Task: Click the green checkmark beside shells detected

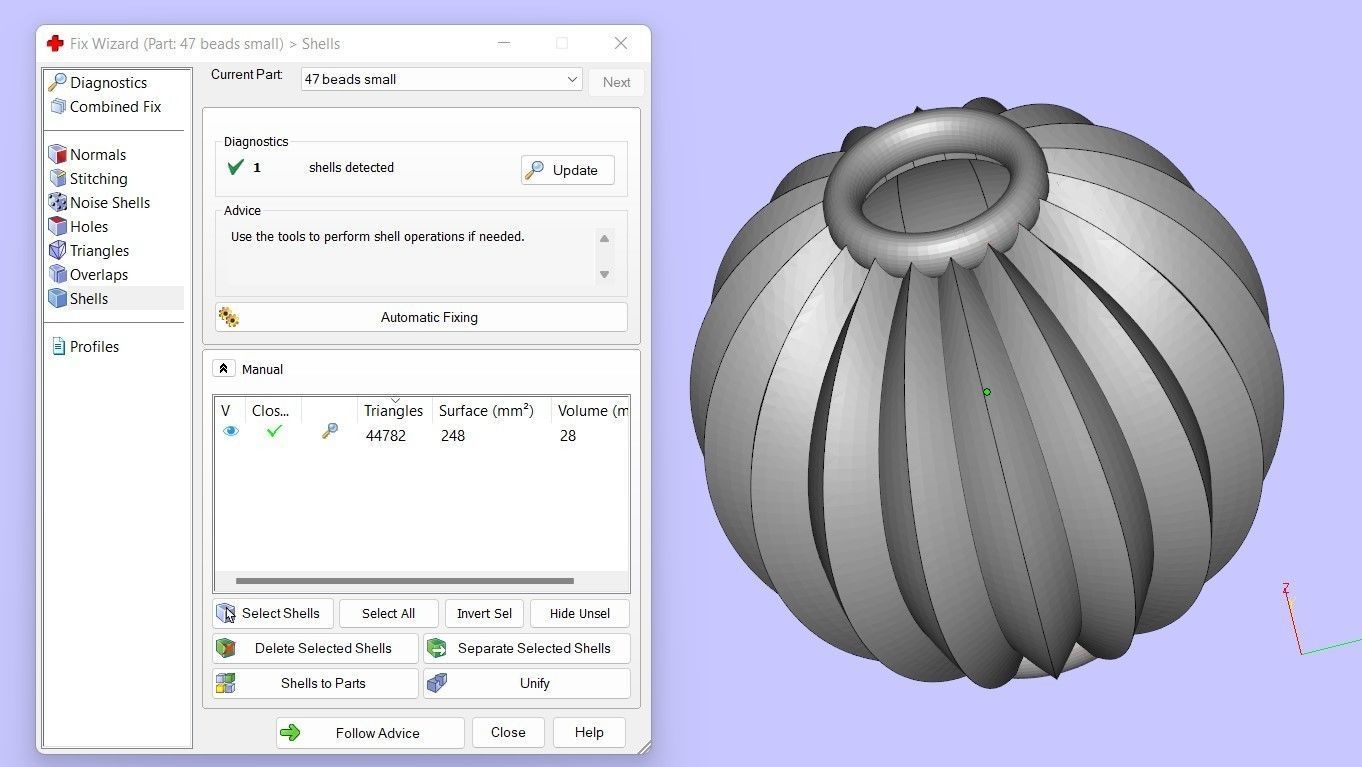Action: (x=236, y=168)
